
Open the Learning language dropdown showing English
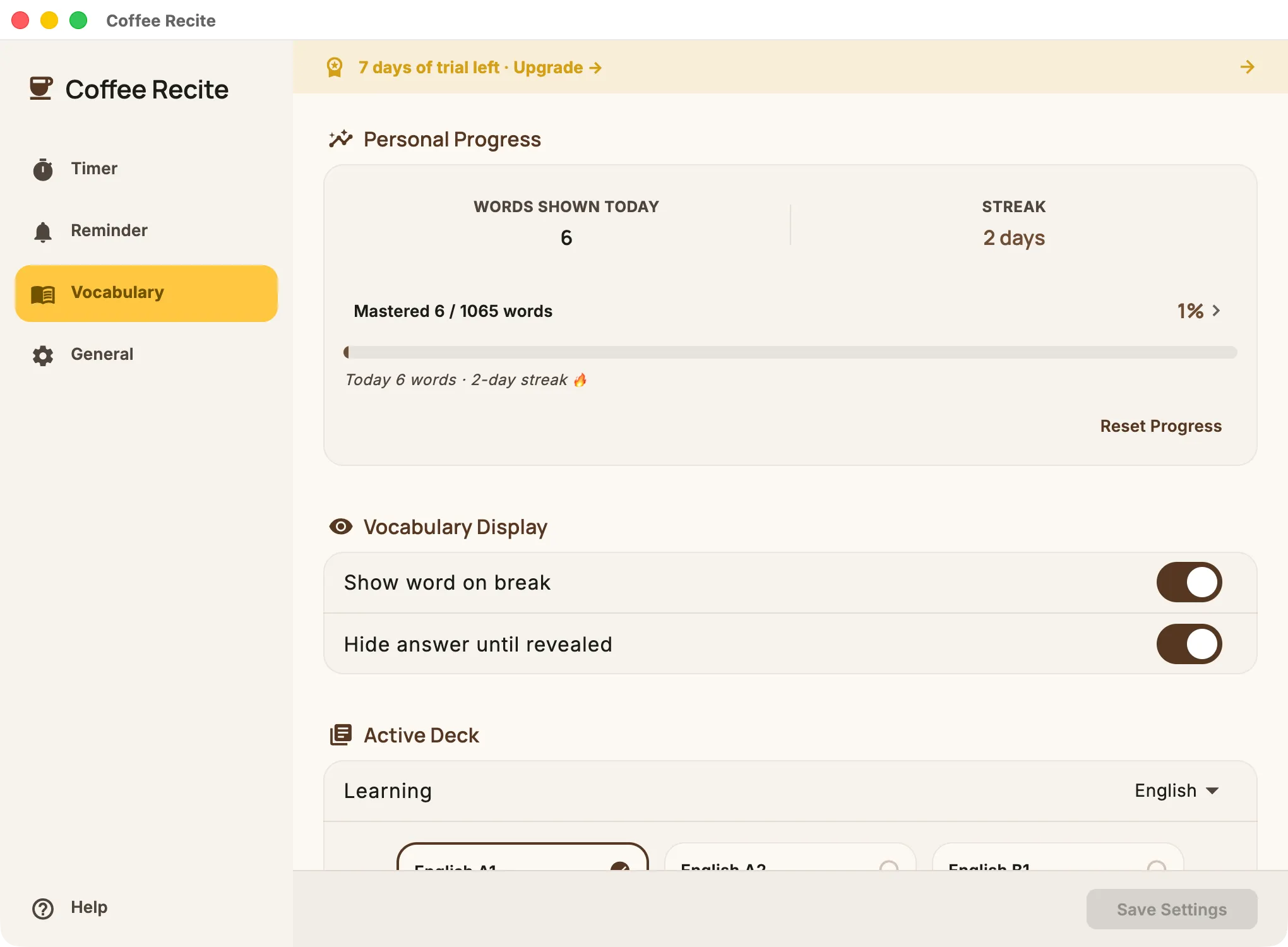(1177, 790)
